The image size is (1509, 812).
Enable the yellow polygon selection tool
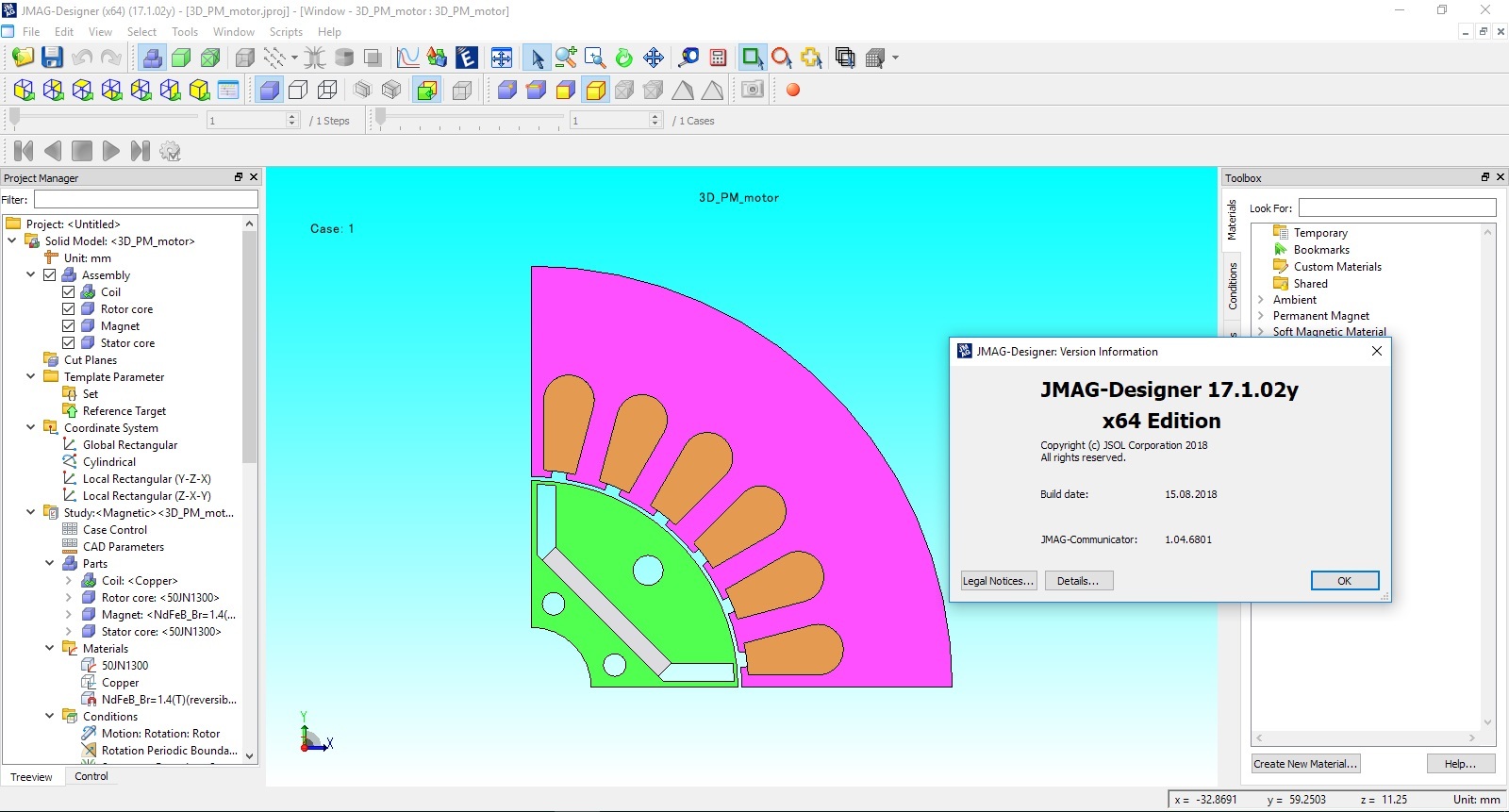(810, 58)
